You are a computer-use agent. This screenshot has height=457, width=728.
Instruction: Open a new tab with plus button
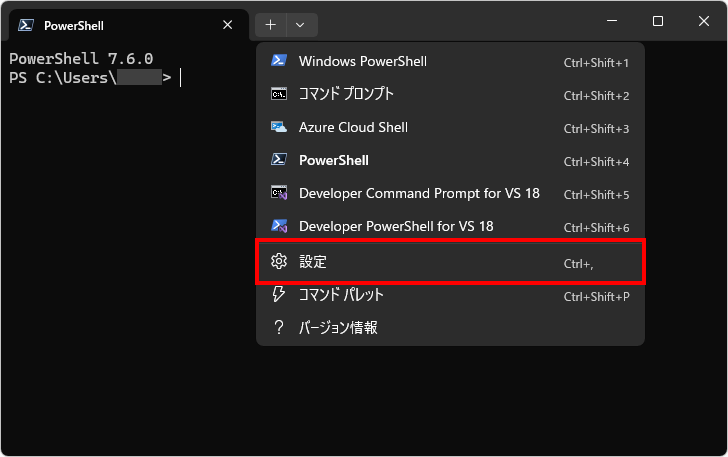pos(271,25)
